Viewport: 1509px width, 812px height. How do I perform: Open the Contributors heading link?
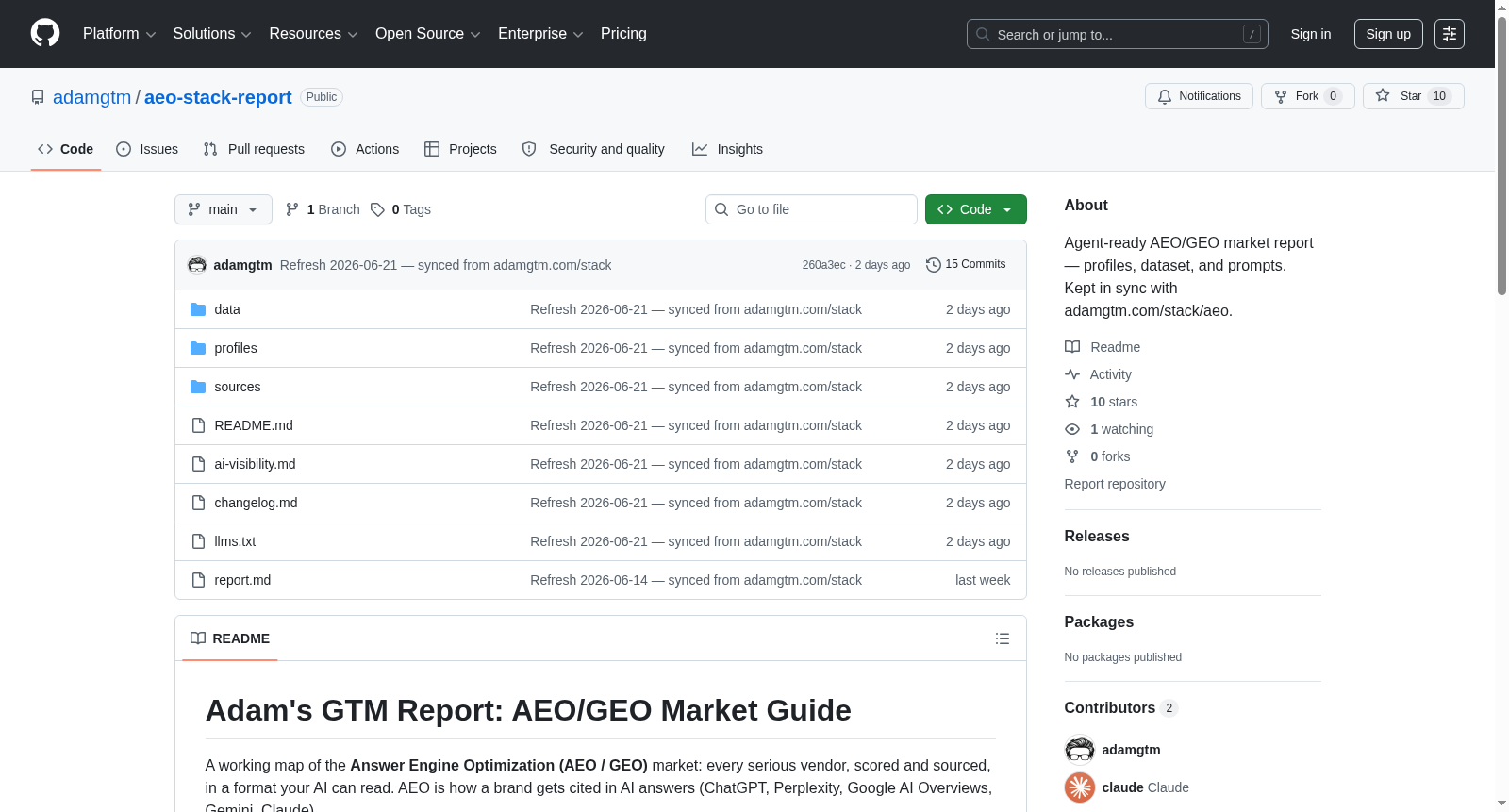pyautogui.click(x=1121, y=707)
